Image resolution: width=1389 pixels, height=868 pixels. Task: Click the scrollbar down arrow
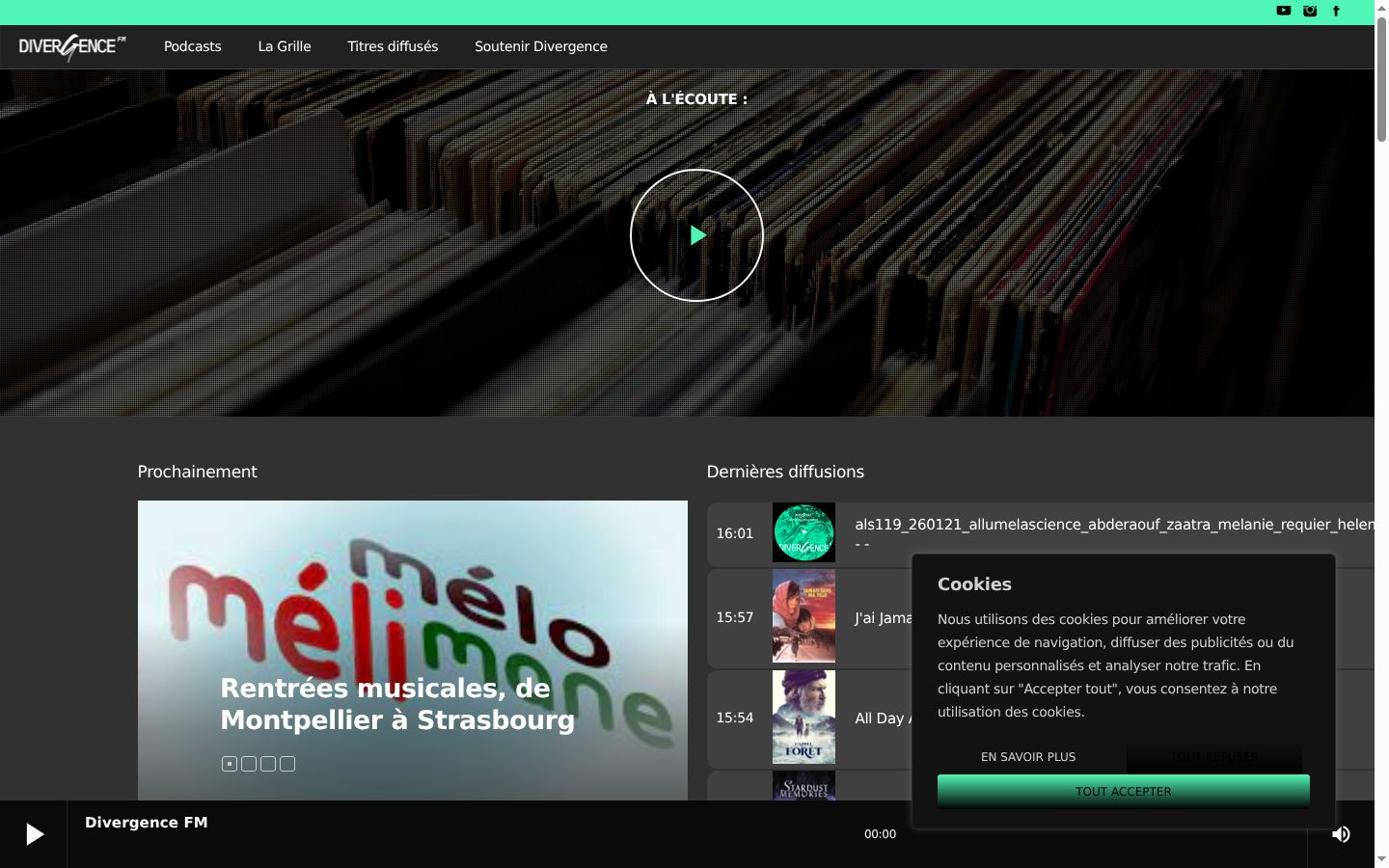coord(1381,858)
